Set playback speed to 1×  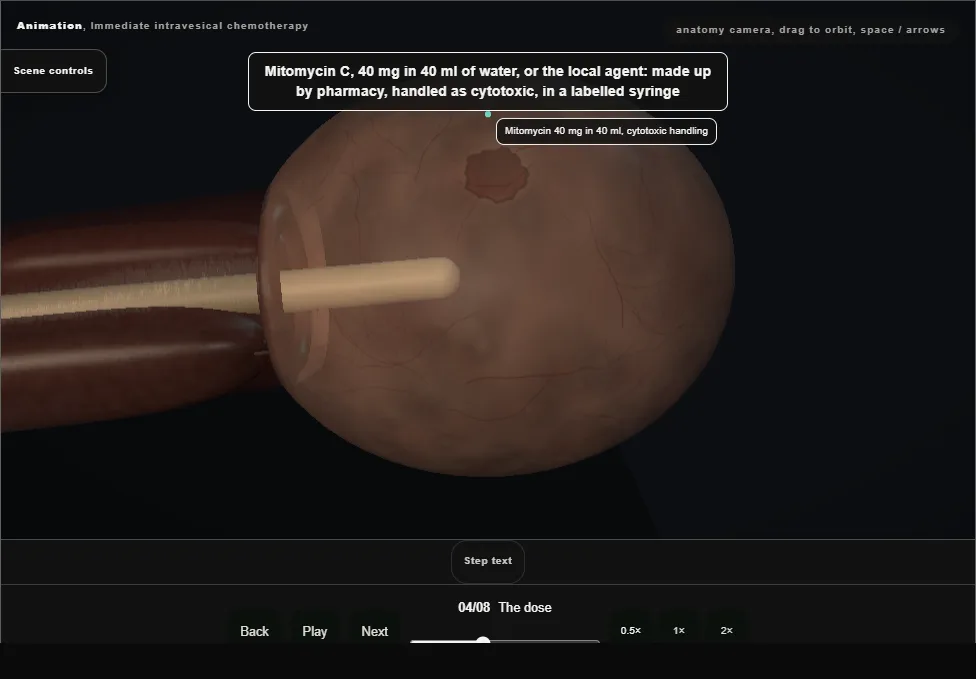pyautogui.click(x=679, y=630)
